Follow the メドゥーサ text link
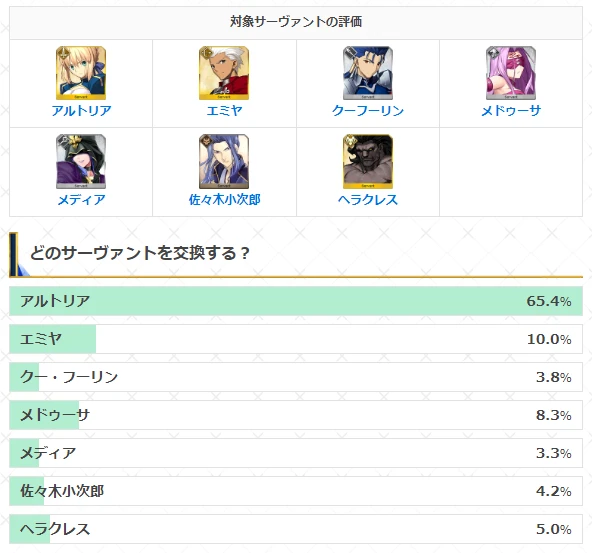The image size is (592, 553). coord(511,111)
